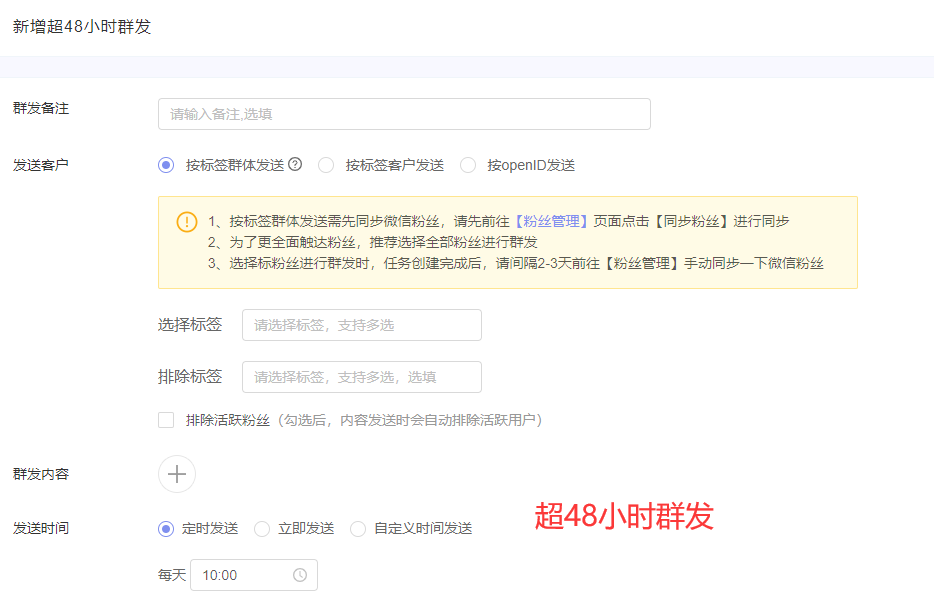Click the question mark help icon beside 按标签群体发送
934x598 pixels.
[x=294, y=165]
